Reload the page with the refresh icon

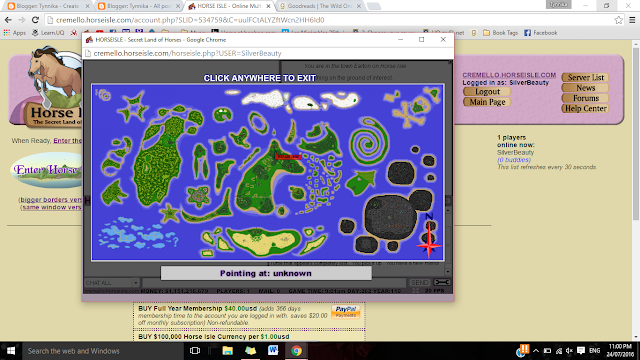tap(35, 20)
